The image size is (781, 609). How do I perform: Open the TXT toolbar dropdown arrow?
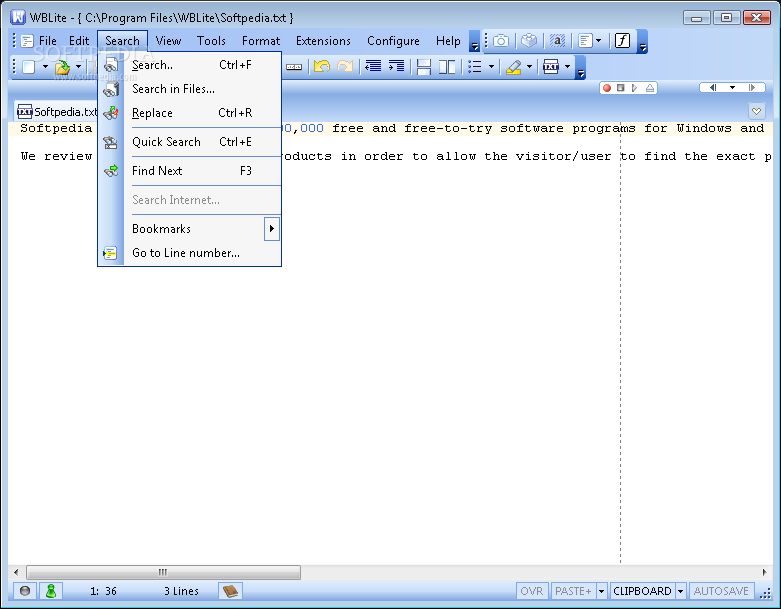(567, 67)
